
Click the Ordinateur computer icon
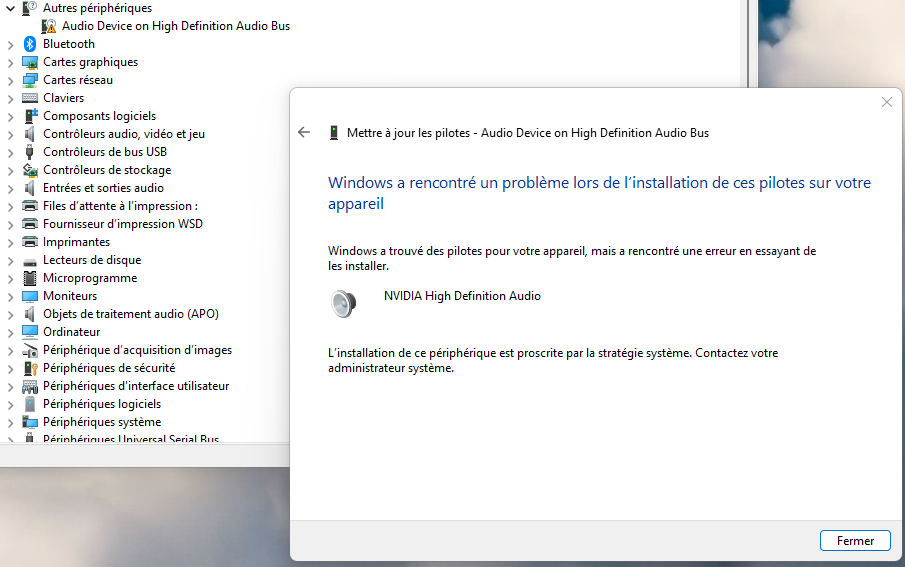click(30, 331)
